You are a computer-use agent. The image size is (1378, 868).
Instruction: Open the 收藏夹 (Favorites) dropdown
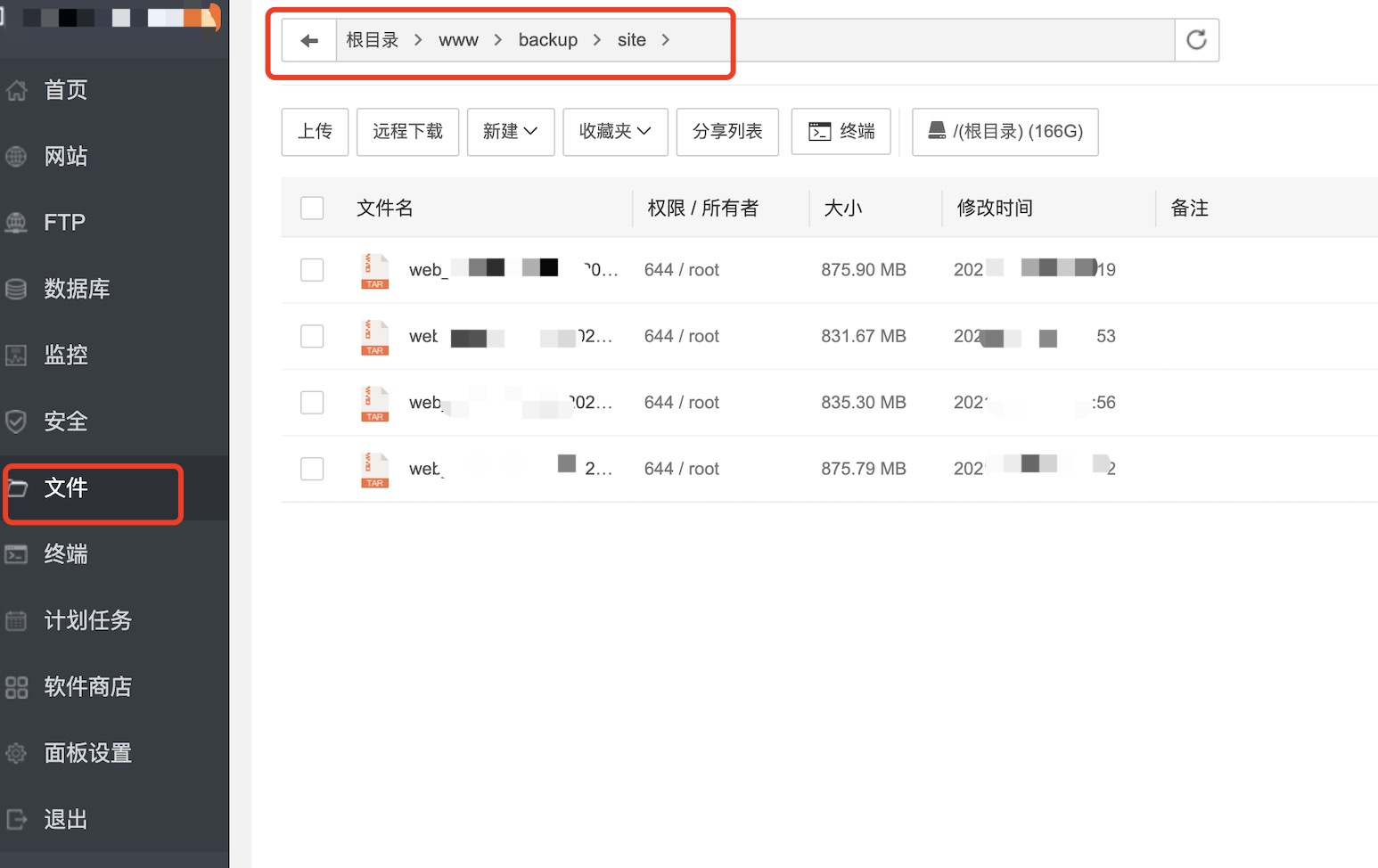615,131
